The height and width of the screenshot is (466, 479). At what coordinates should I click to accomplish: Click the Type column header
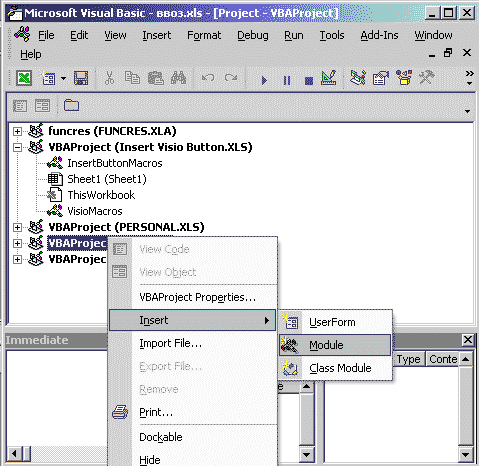(x=408, y=359)
